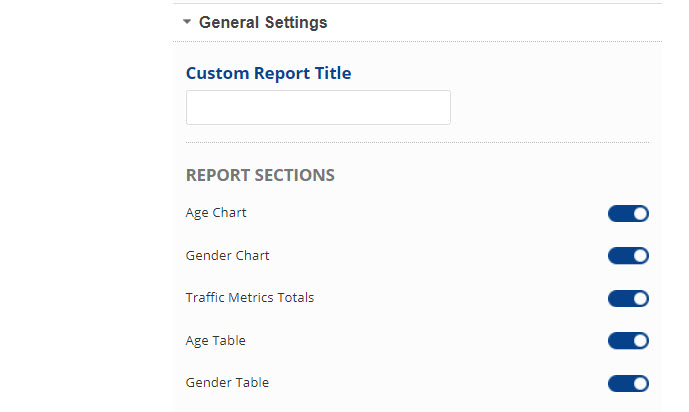Screen dimensions: 689x412
Task: Click the white knob on Age Table switch
Action: pyautogui.click(x=640, y=341)
